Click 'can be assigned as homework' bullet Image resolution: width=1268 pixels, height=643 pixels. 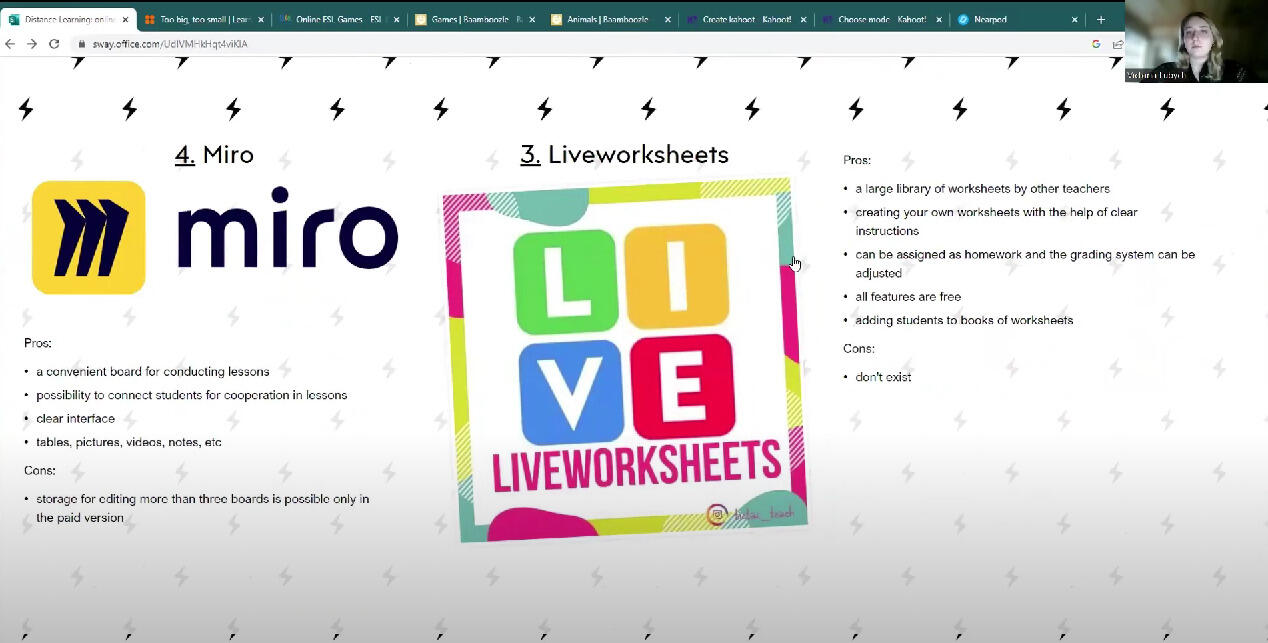tap(1025, 263)
